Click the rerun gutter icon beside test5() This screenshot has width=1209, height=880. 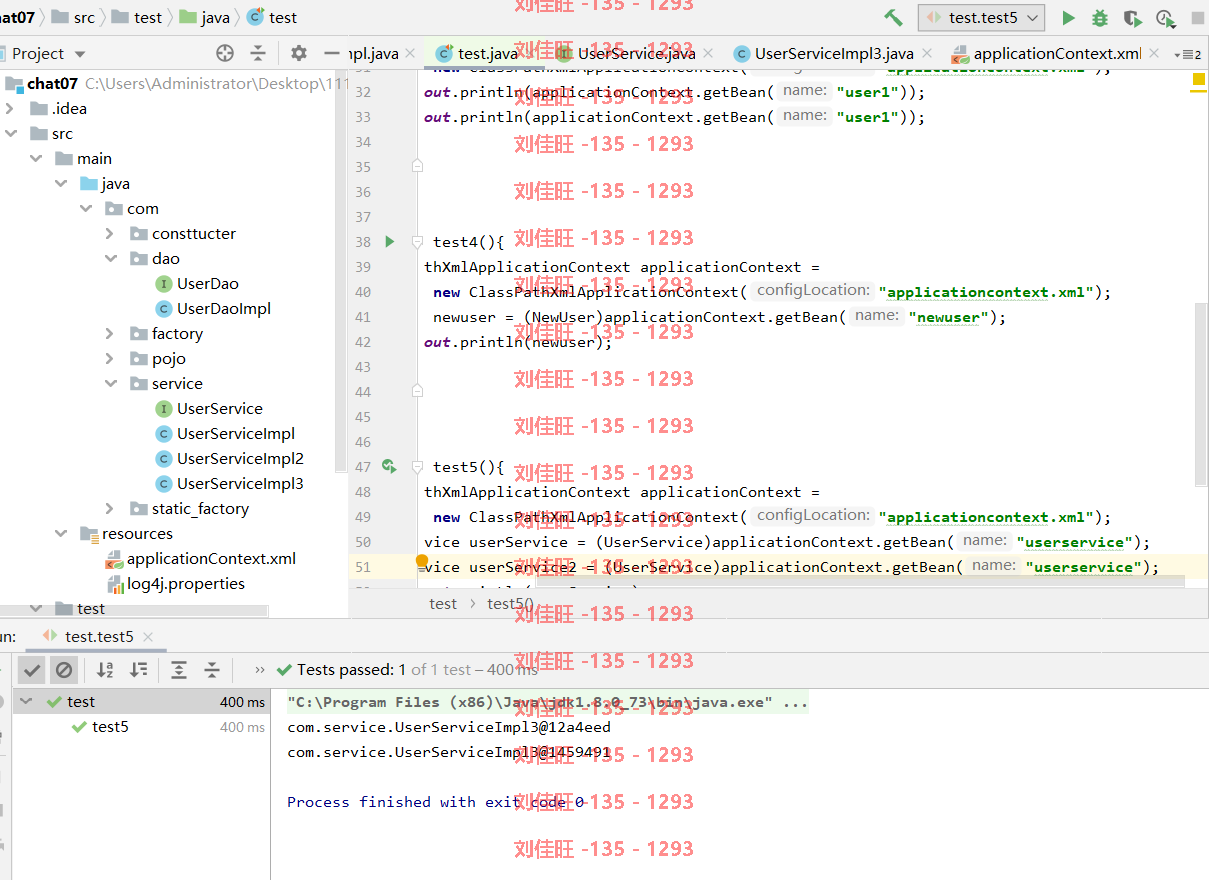coord(390,467)
